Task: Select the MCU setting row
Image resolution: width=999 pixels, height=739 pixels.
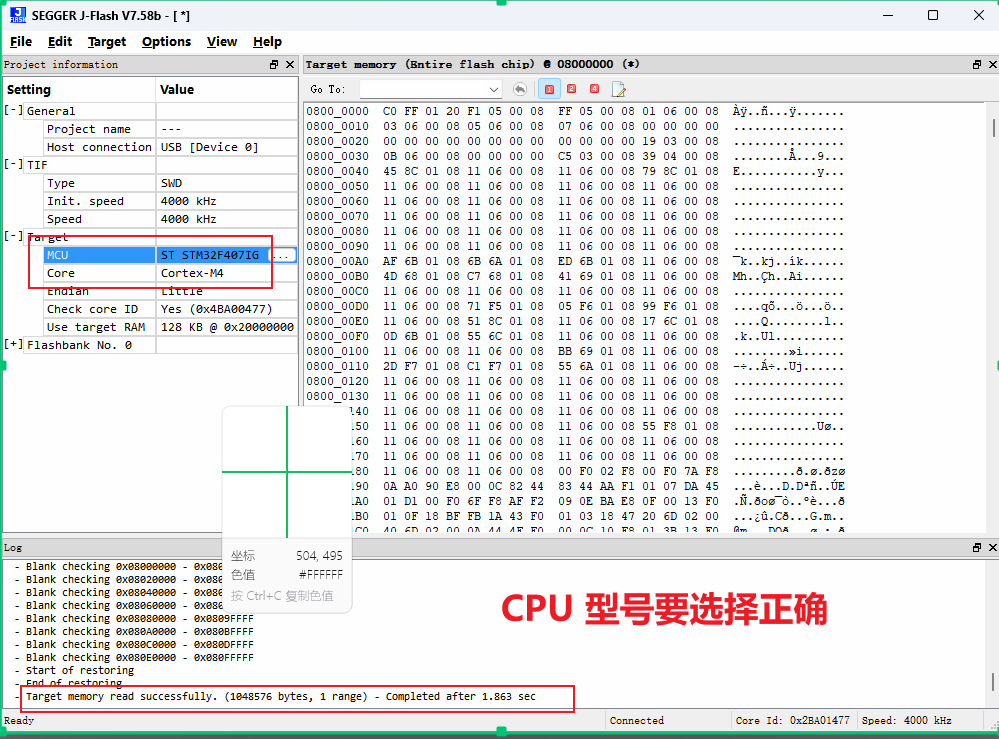Action: coord(170,255)
